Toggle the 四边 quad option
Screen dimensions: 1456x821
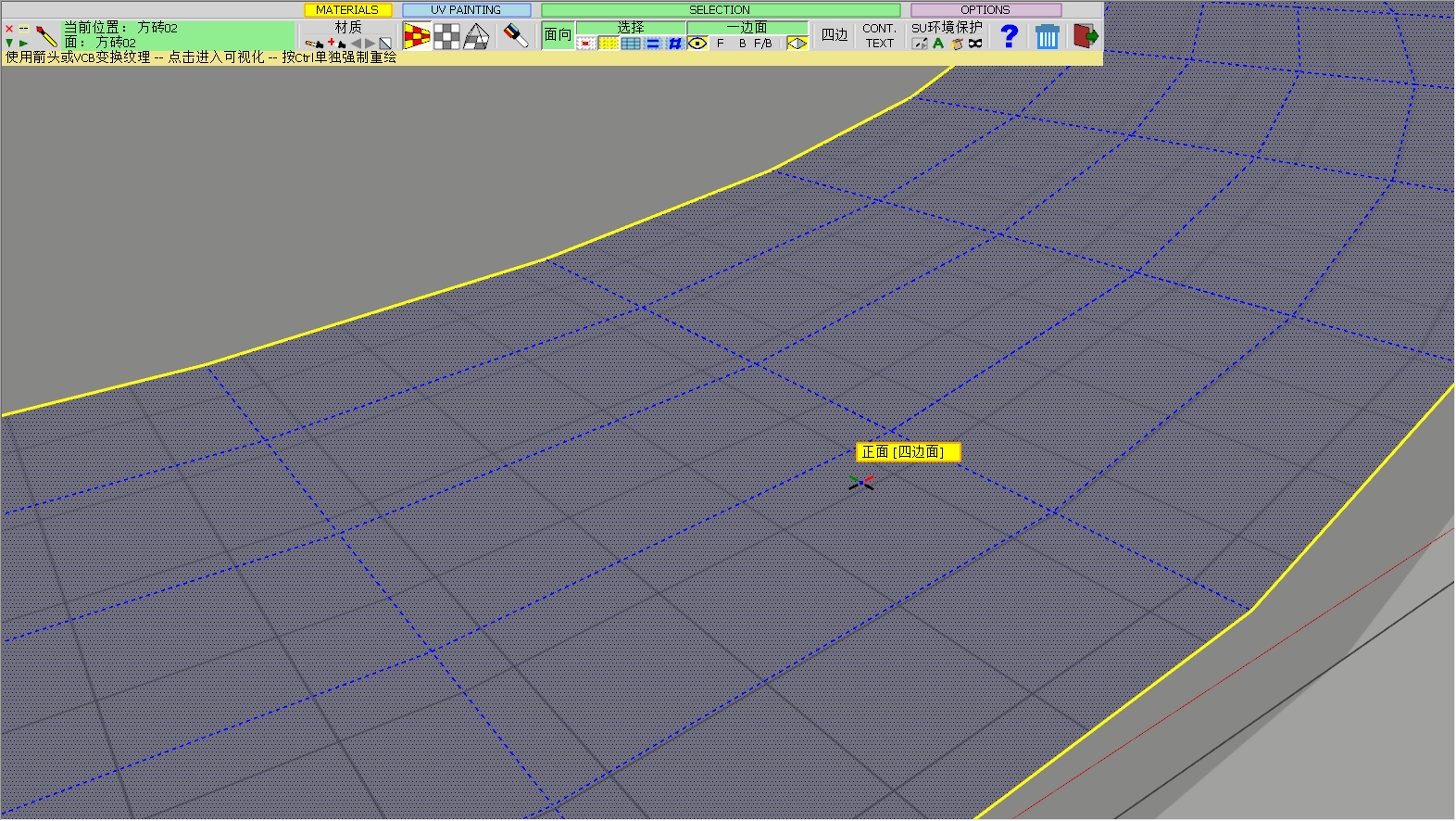[x=834, y=35]
